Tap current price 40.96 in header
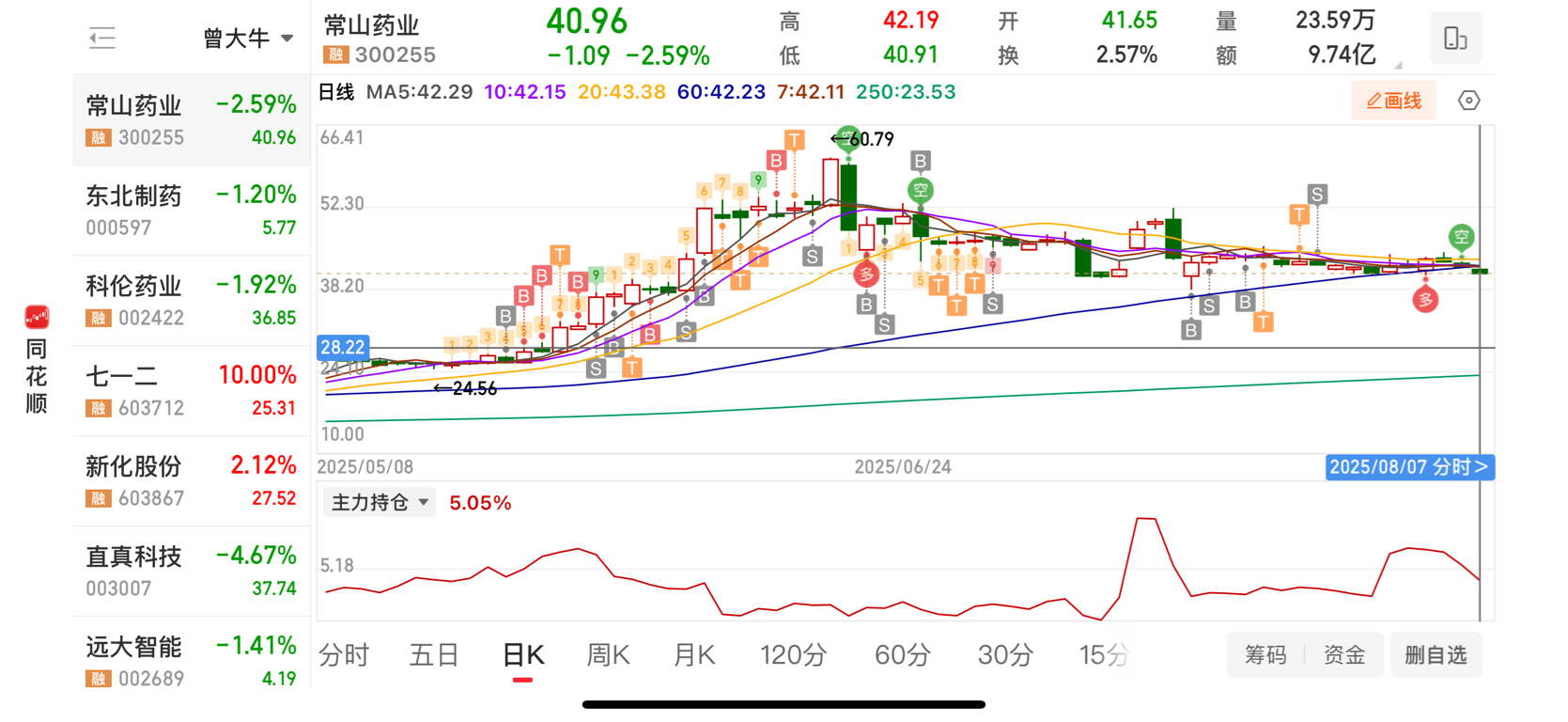Viewport: 1568px width, 722px height. tap(587, 21)
